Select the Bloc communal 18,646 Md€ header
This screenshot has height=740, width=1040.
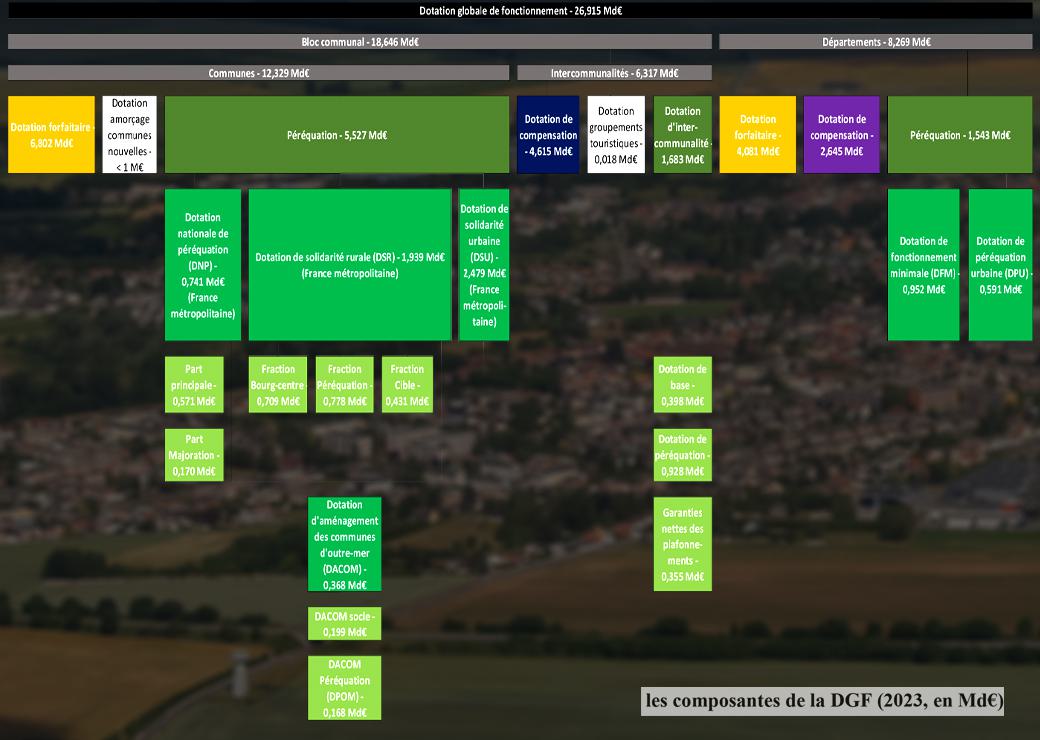(359, 42)
